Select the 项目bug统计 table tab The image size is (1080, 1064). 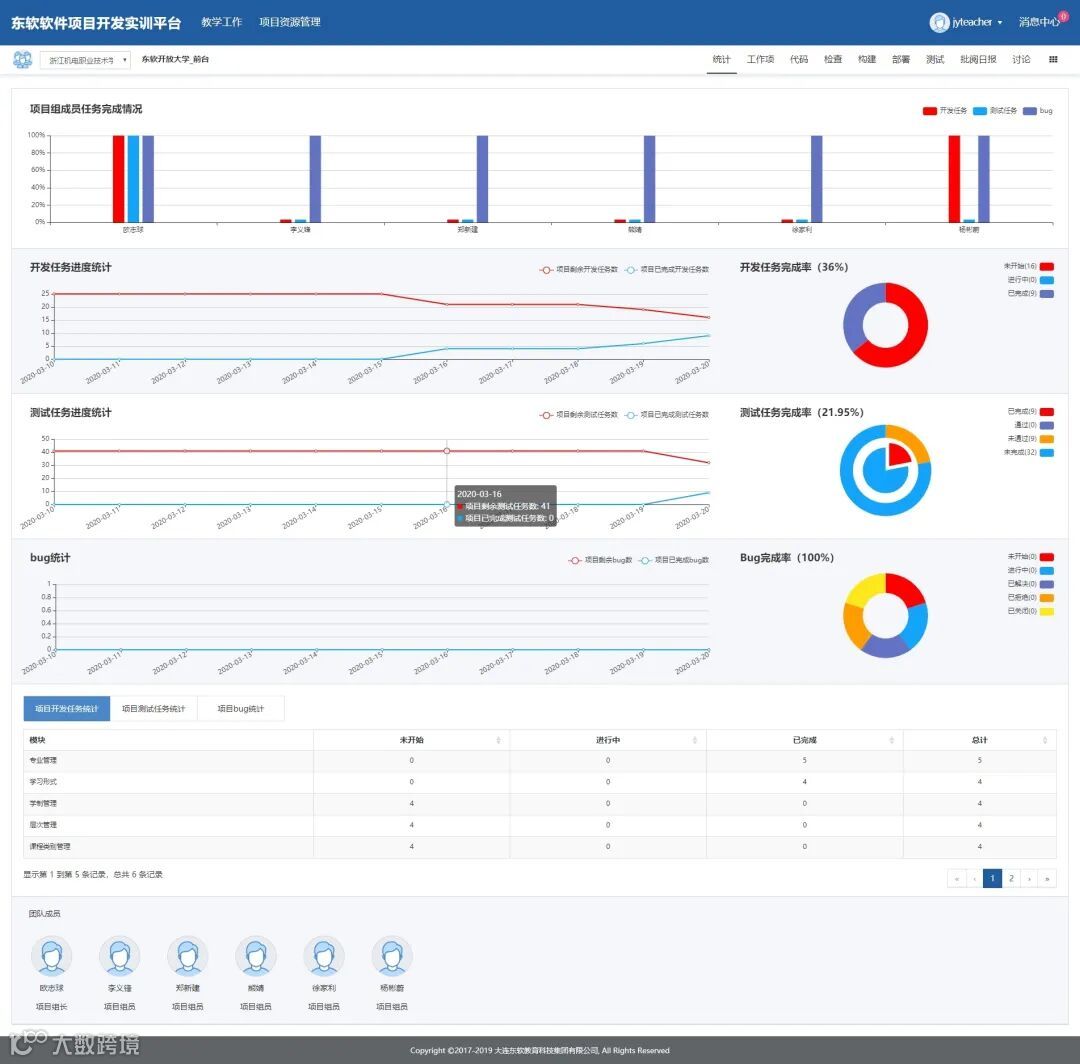(x=240, y=709)
